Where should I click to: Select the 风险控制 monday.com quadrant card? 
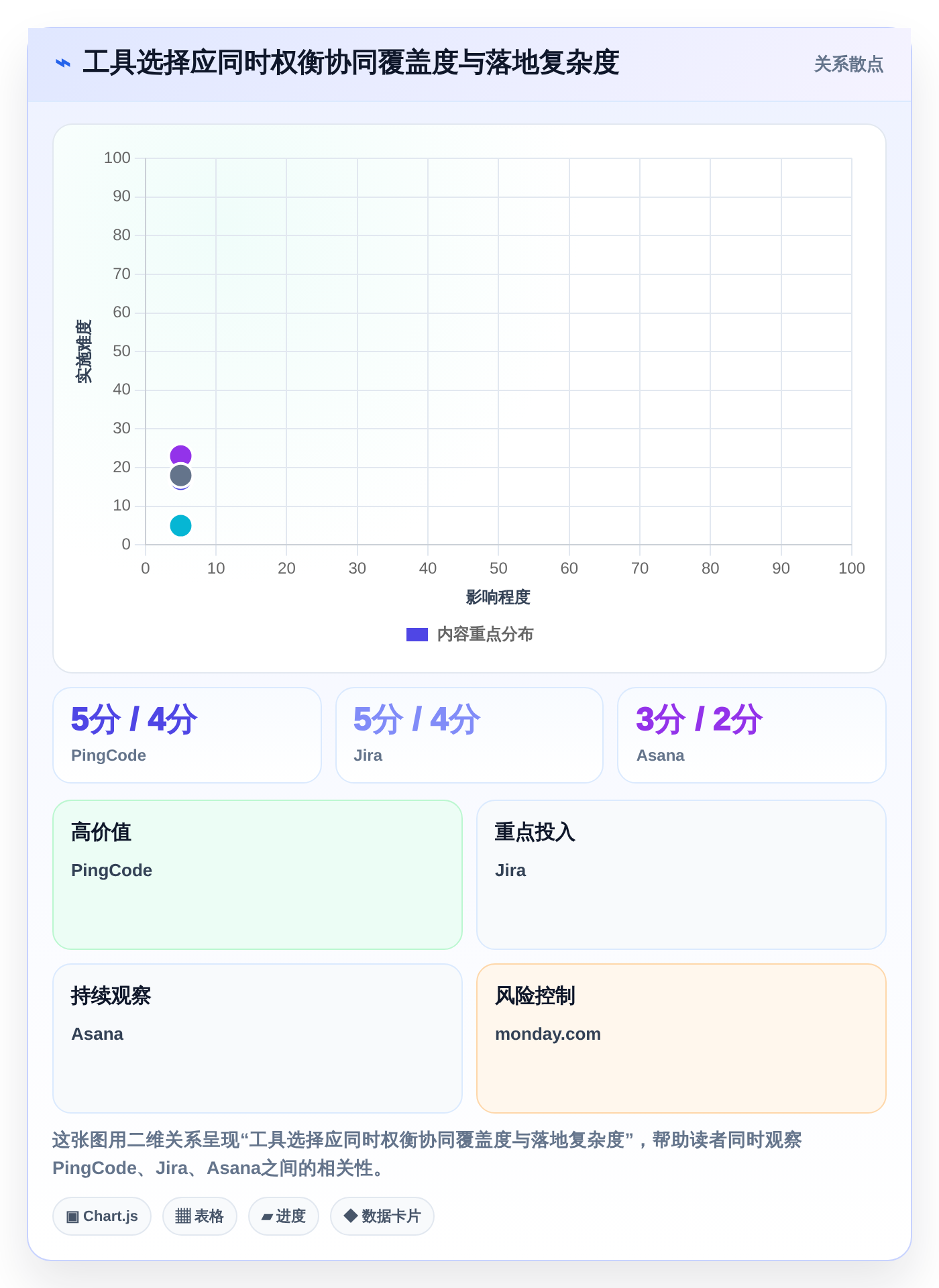pos(681,1038)
